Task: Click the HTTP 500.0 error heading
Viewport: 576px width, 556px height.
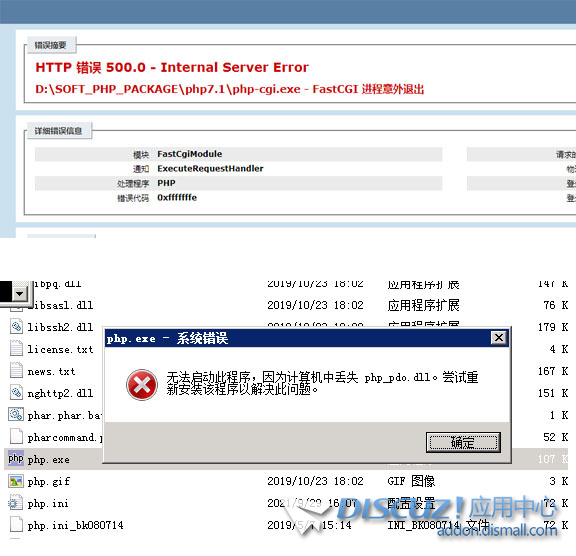Action: [x=172, y=68]
